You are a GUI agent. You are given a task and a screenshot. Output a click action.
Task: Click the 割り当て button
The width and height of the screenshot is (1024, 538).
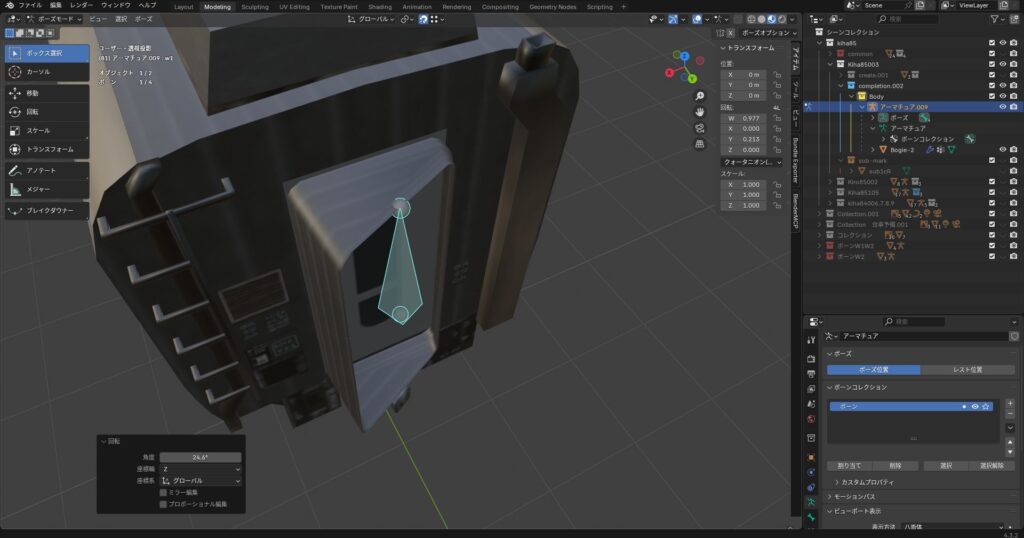pyautogui.click(x=848, y=465)
